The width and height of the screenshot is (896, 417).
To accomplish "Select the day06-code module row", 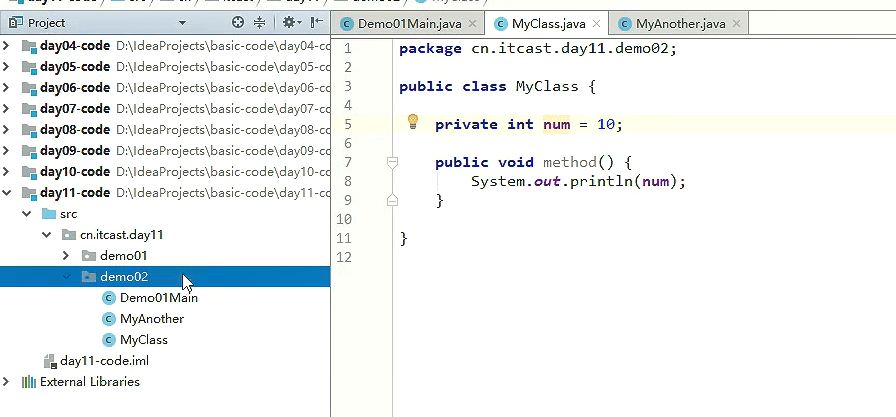I will (x=165, y=87).
